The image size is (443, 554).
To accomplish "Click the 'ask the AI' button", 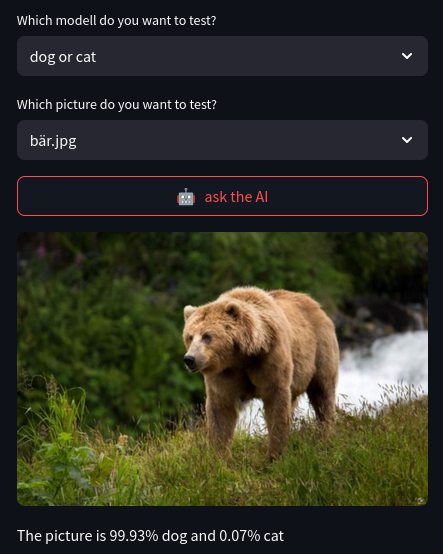I will (x=223, y=196).
